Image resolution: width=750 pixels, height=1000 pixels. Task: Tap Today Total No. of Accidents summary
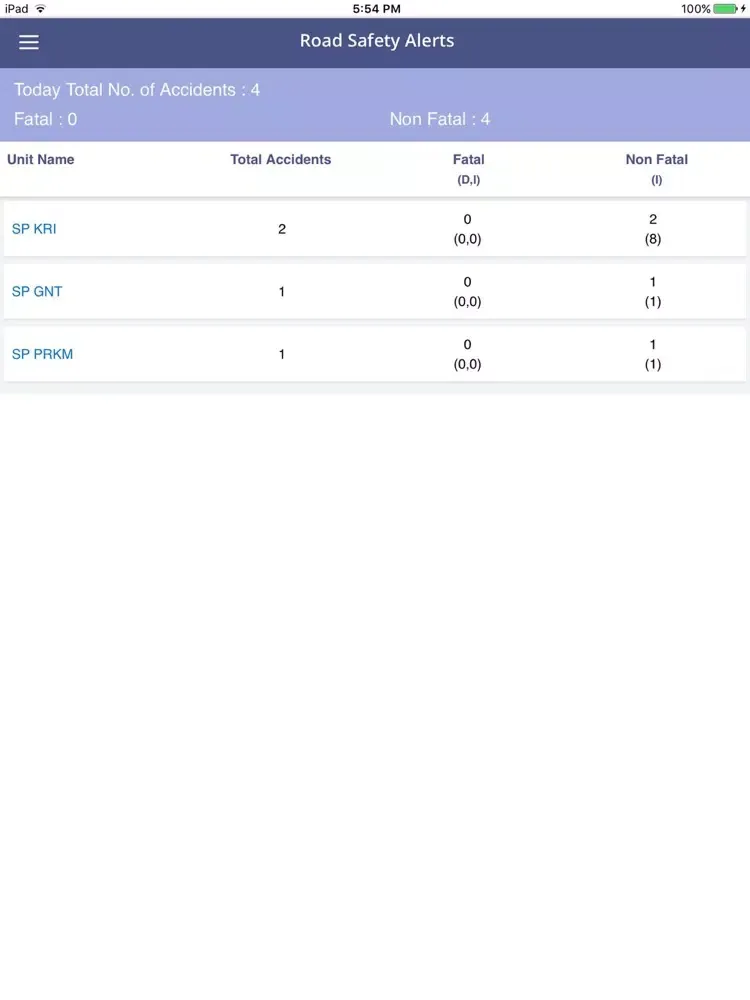(137, 90)
